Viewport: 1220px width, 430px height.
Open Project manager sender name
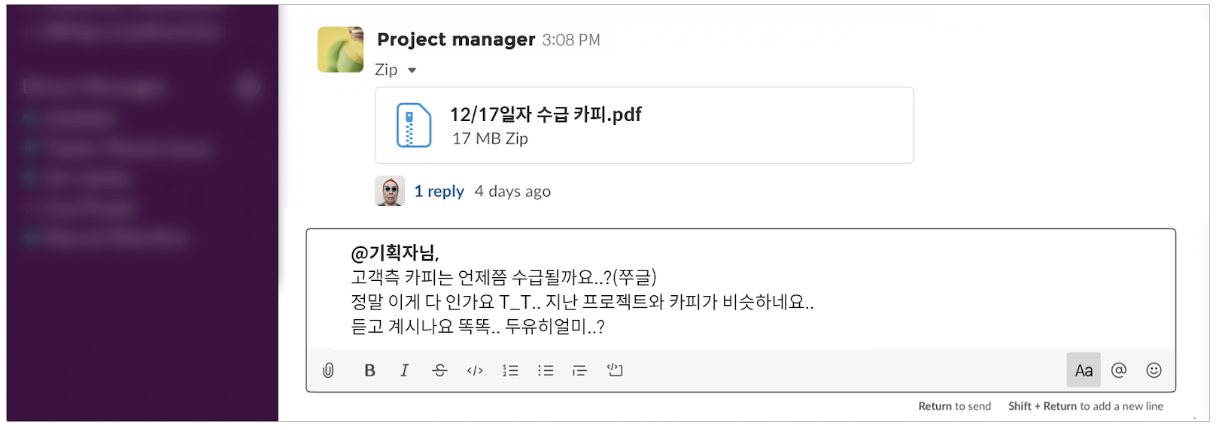[456, 40]
